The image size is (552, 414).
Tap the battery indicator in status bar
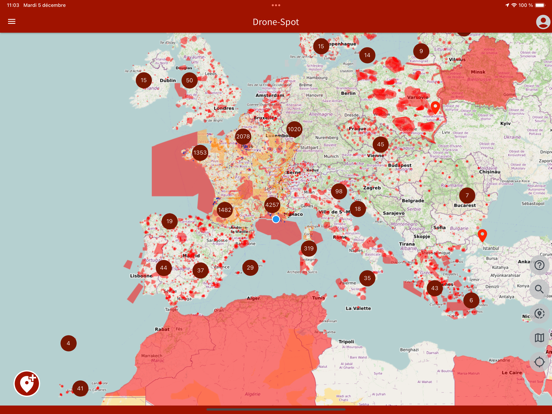[x=540, y=5]
